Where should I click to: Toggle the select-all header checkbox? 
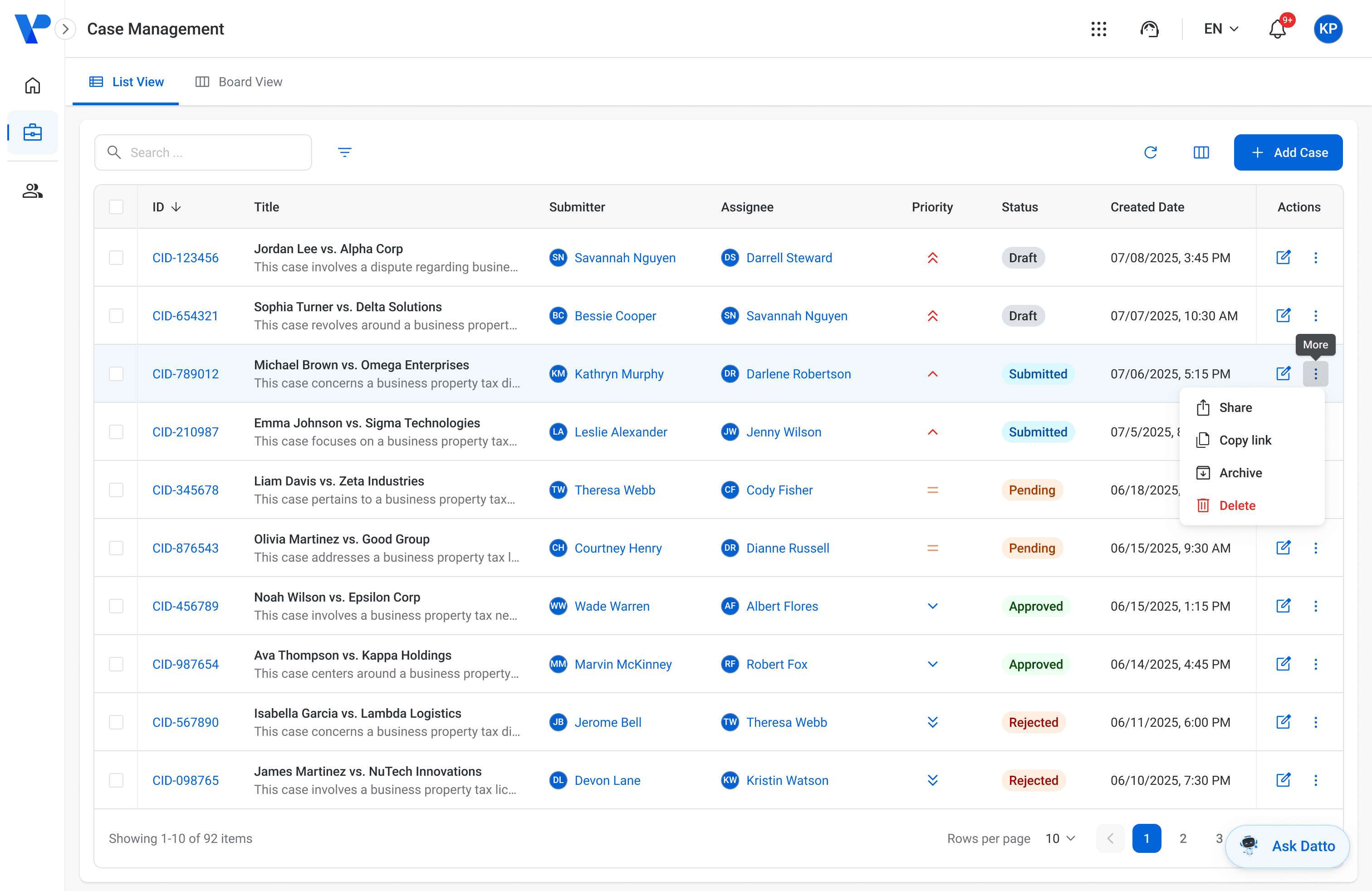pos(116,207)
